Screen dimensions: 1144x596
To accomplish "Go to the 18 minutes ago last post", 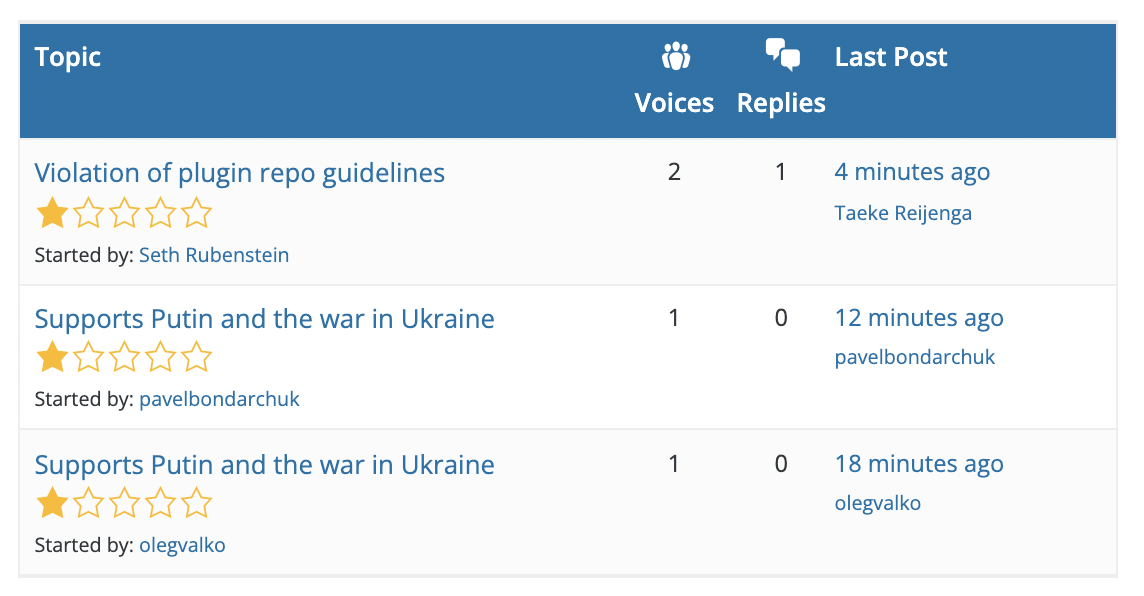I will tap(919, 464).
